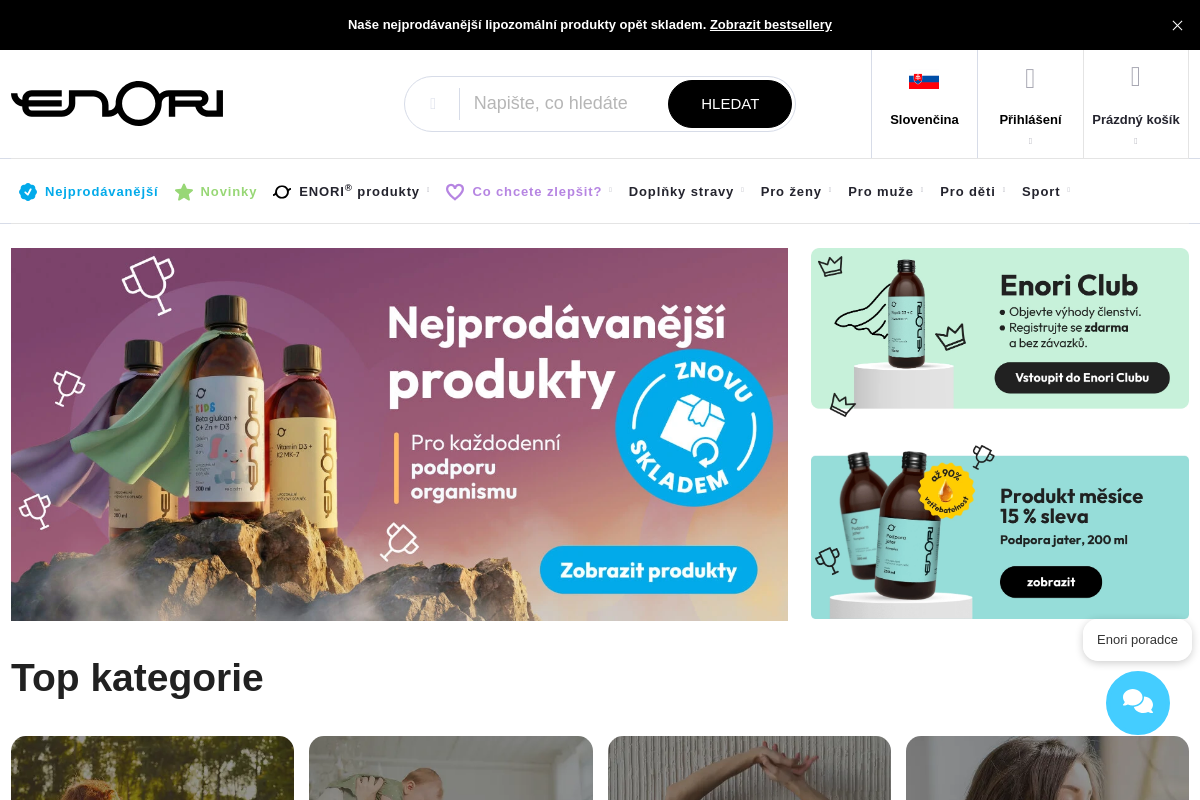
Task: Click the ENORI logo
Action: 117,103
